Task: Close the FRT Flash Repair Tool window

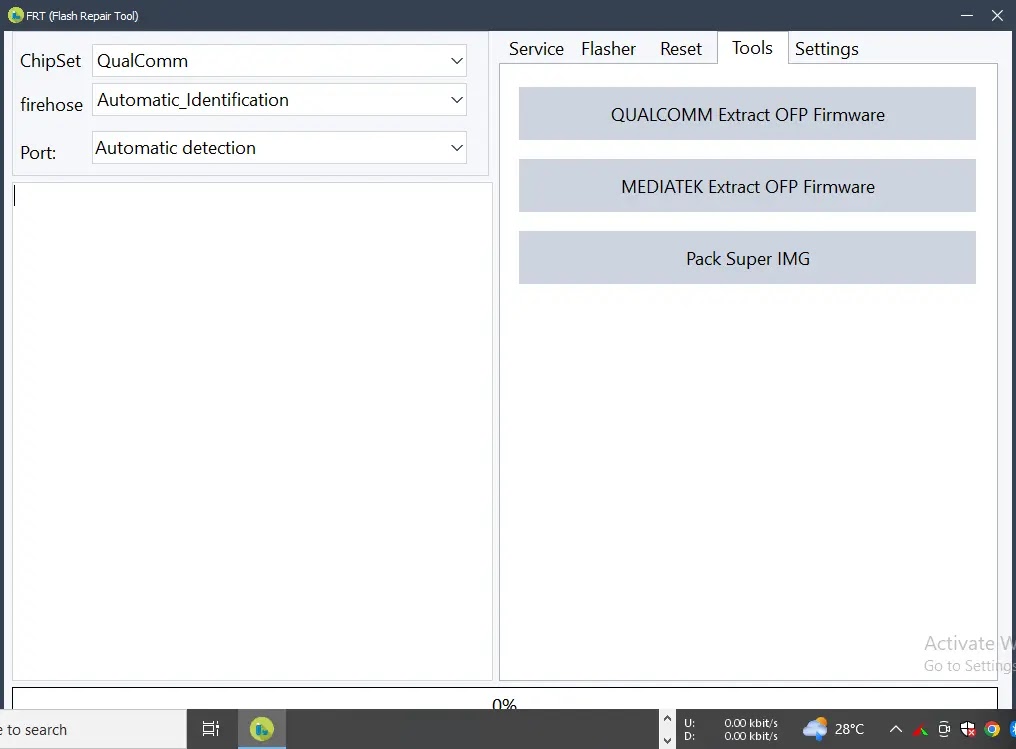Action: tap(997, 15)
